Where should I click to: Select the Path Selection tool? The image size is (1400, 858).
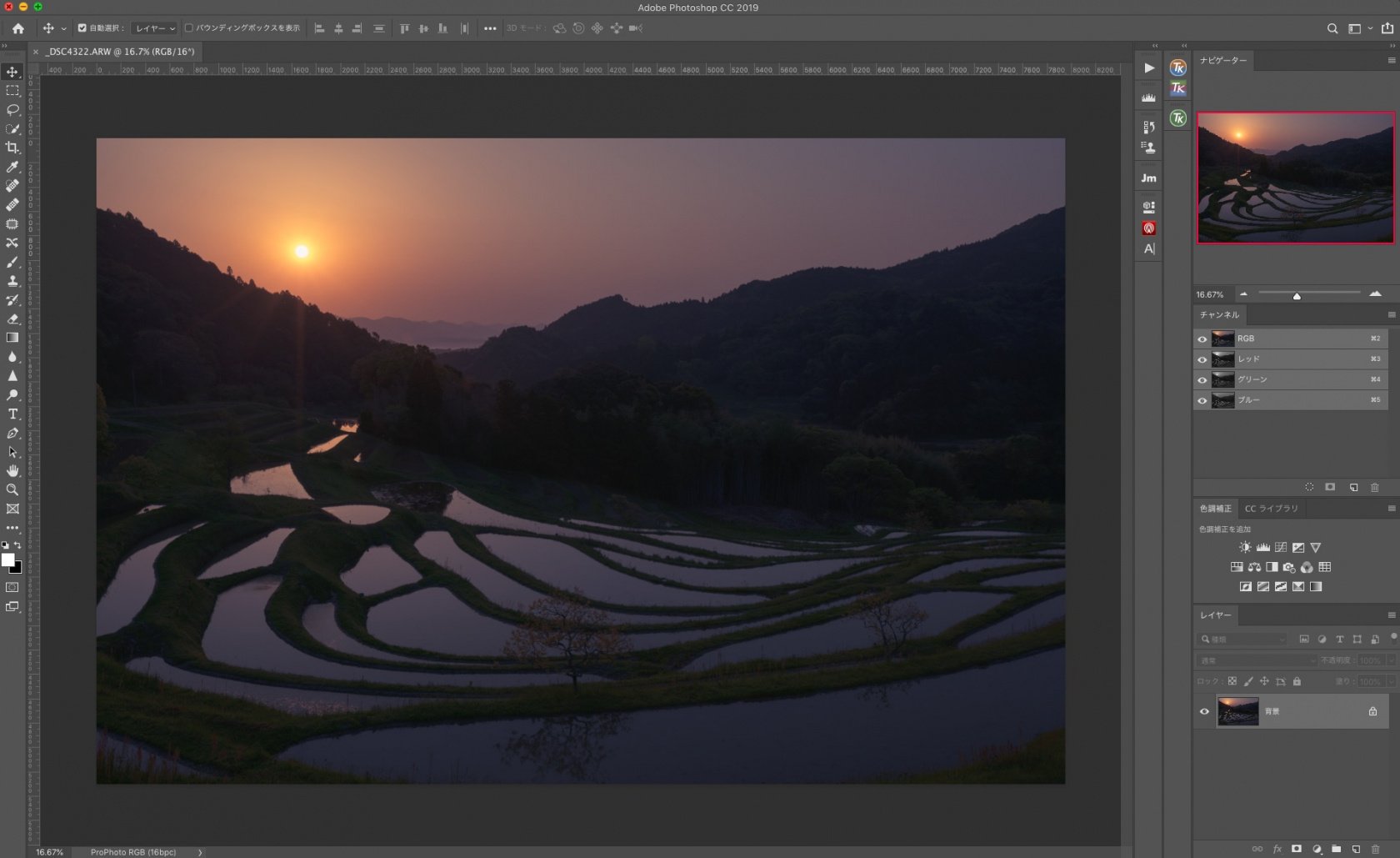pyautogui.click(x=12, y=452)
